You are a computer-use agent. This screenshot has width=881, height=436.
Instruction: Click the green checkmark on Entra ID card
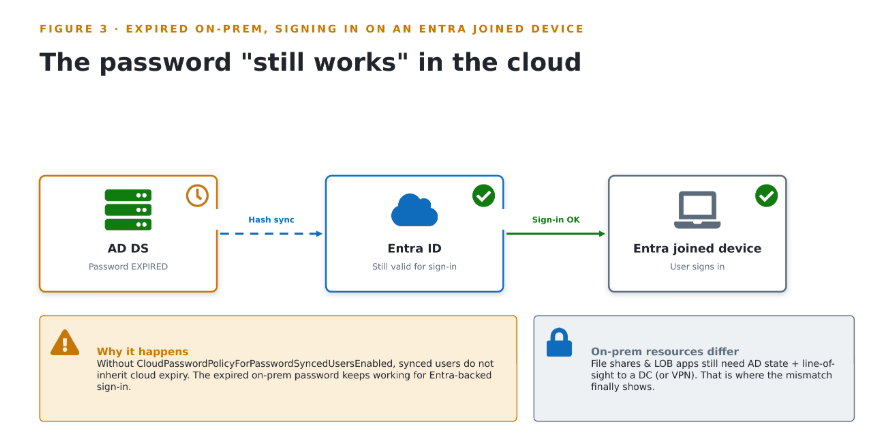483,196
